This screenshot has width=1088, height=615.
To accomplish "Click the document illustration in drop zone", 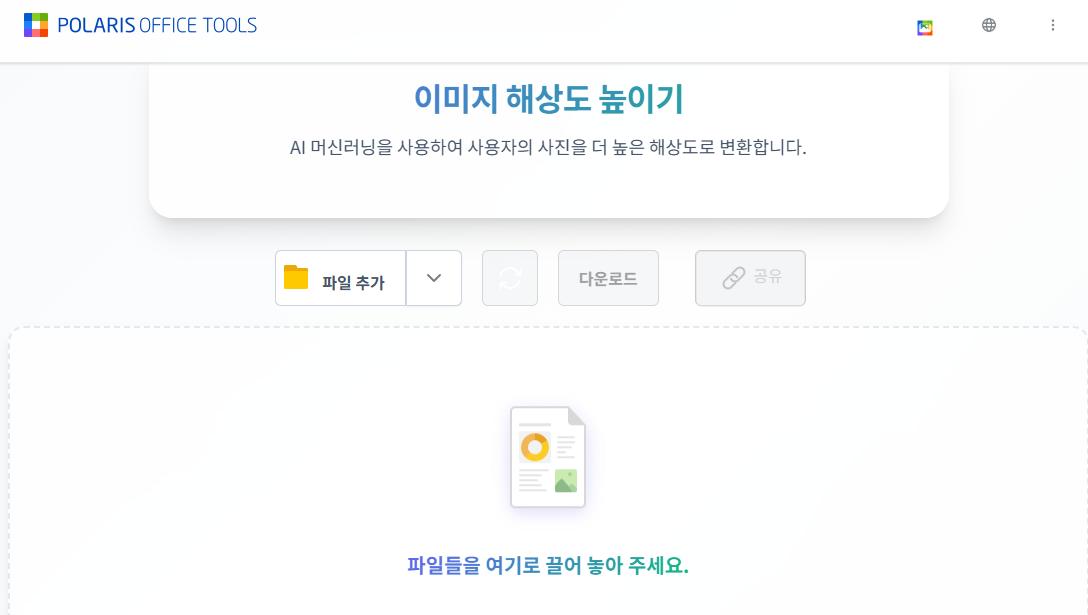I will tap(548, 457).
